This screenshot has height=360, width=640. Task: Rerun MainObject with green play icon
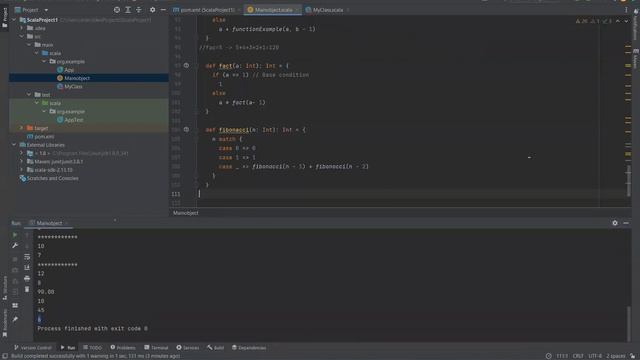[x=15, y=235]
